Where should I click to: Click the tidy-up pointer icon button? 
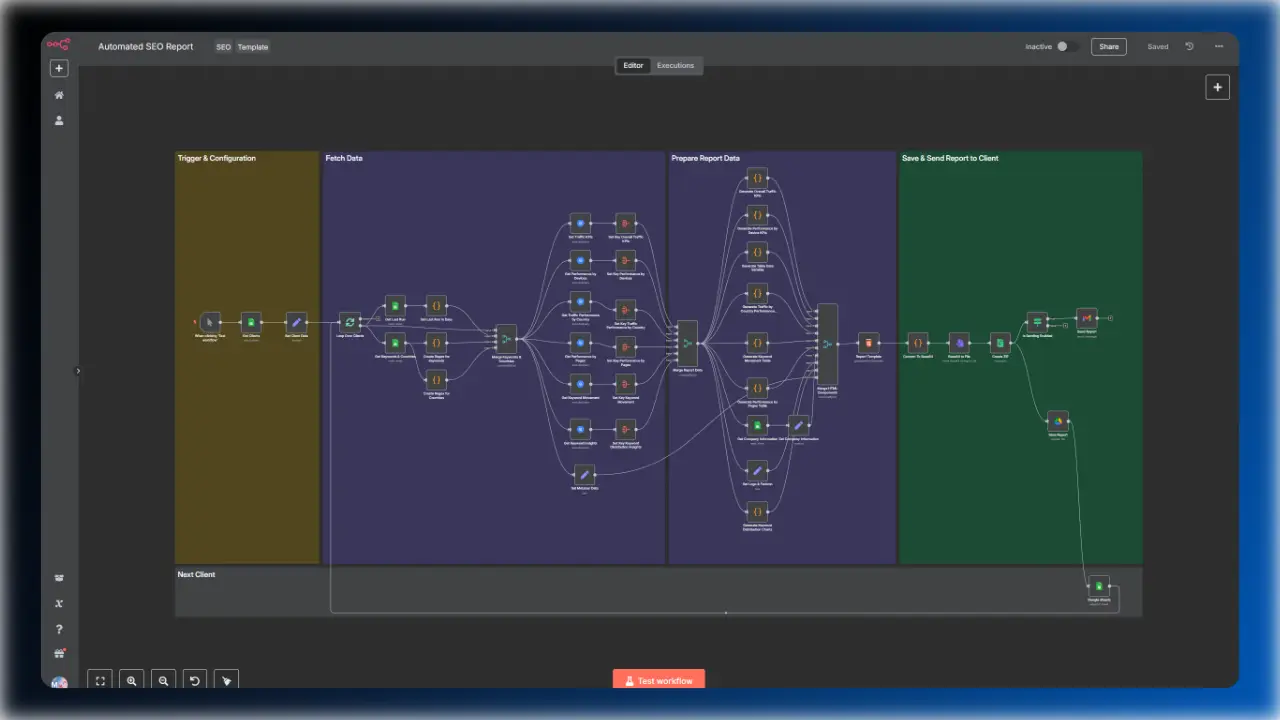click(227, 681)
